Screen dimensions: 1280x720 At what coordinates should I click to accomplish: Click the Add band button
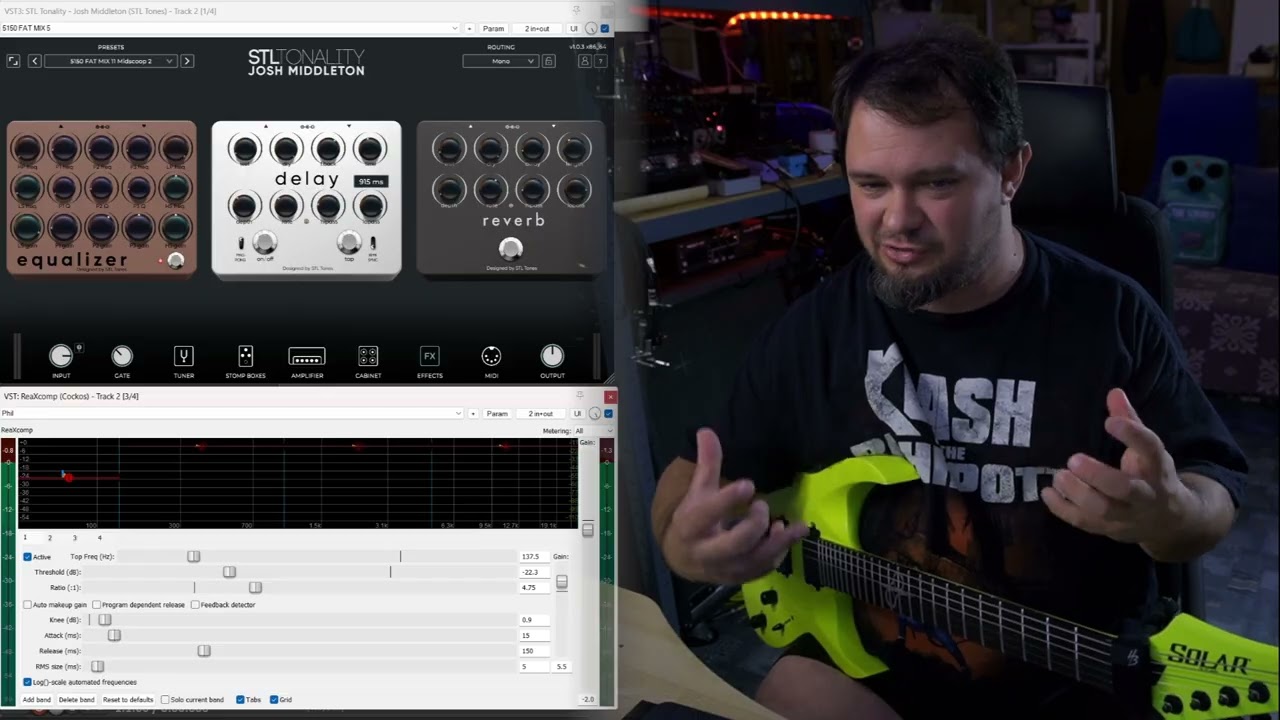click(x=37, y=700)
